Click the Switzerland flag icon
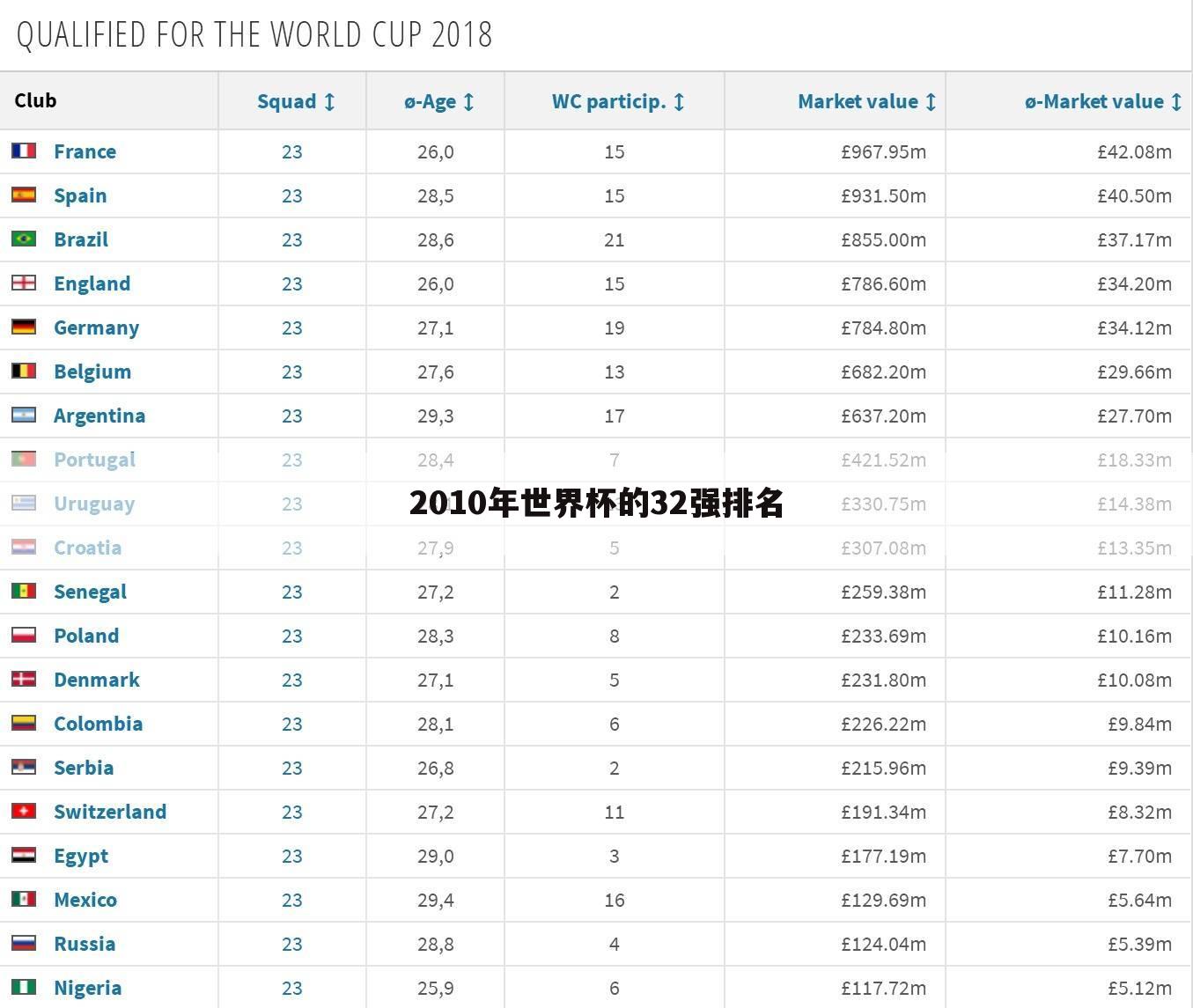The image size is (1193, 1008). click(x=24, y=811)
